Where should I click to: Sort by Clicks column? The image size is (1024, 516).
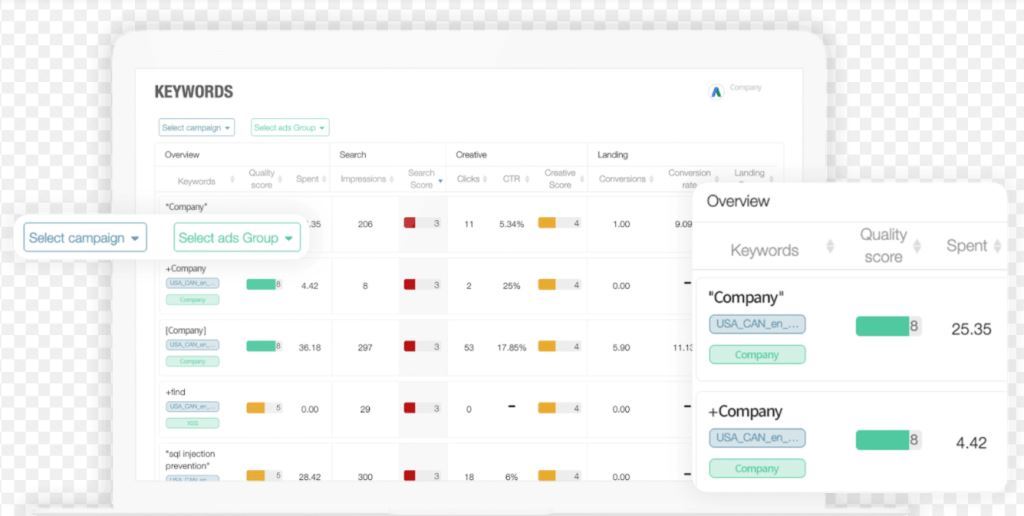point(486,179)
